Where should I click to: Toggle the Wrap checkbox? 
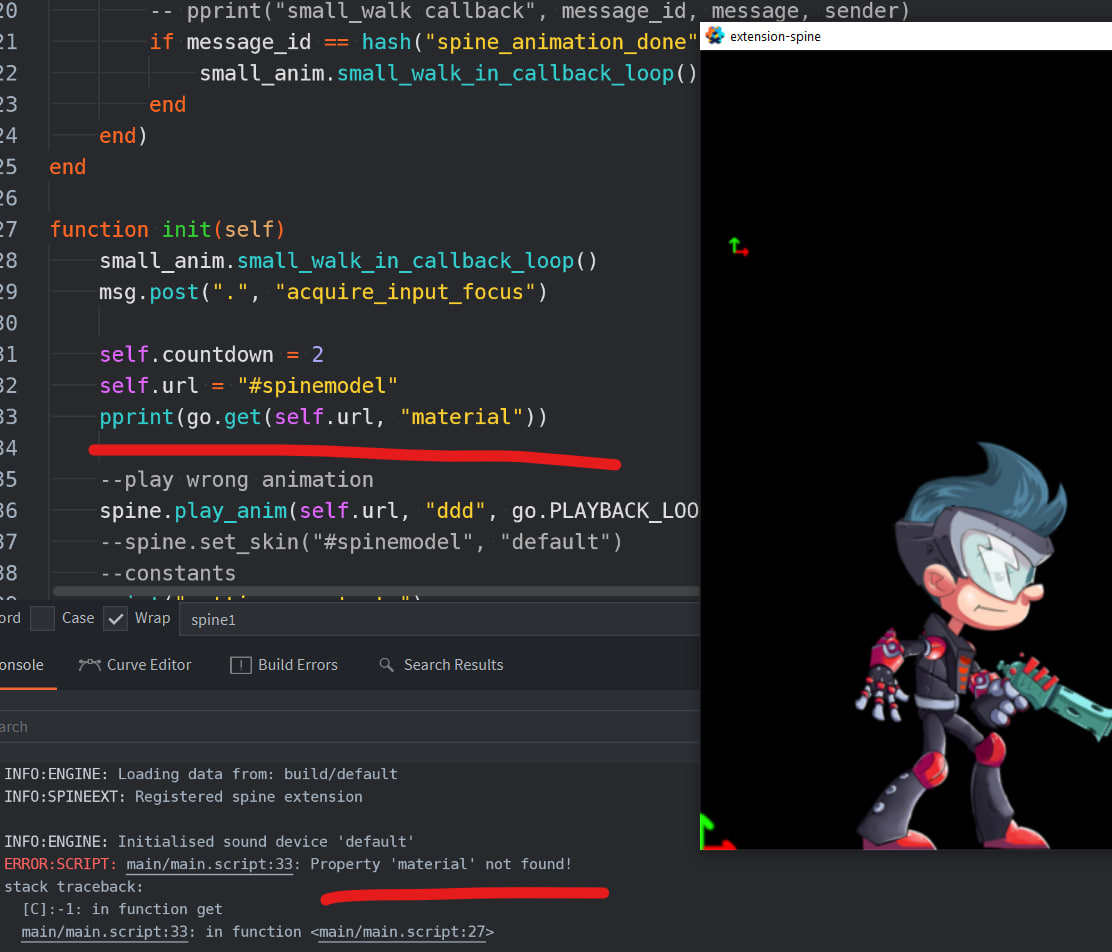click(x=116, y=618)
